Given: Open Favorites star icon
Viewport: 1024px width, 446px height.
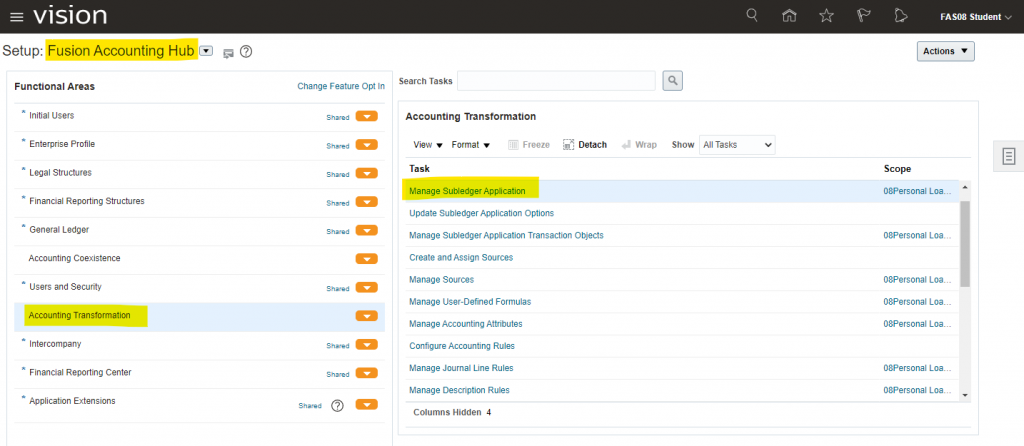Looking at the screenshot, I should [826, 16].
